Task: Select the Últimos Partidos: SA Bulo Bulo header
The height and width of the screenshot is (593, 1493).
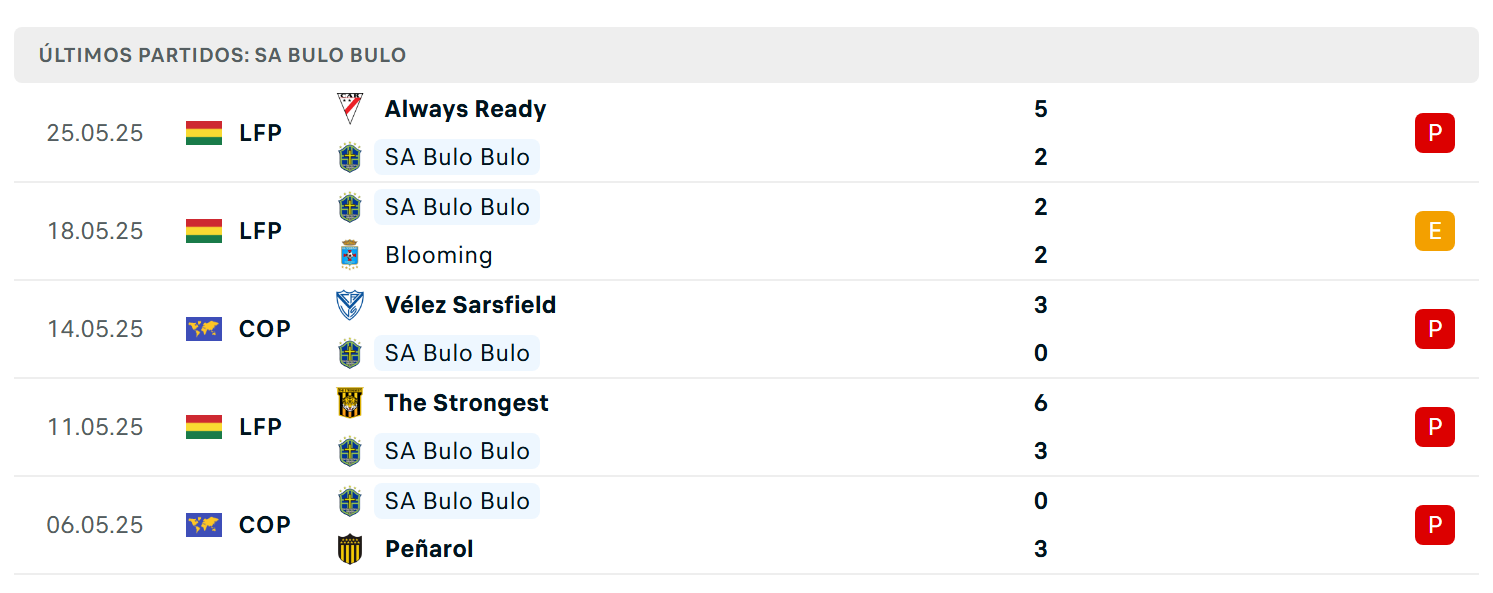Action: 746,55
